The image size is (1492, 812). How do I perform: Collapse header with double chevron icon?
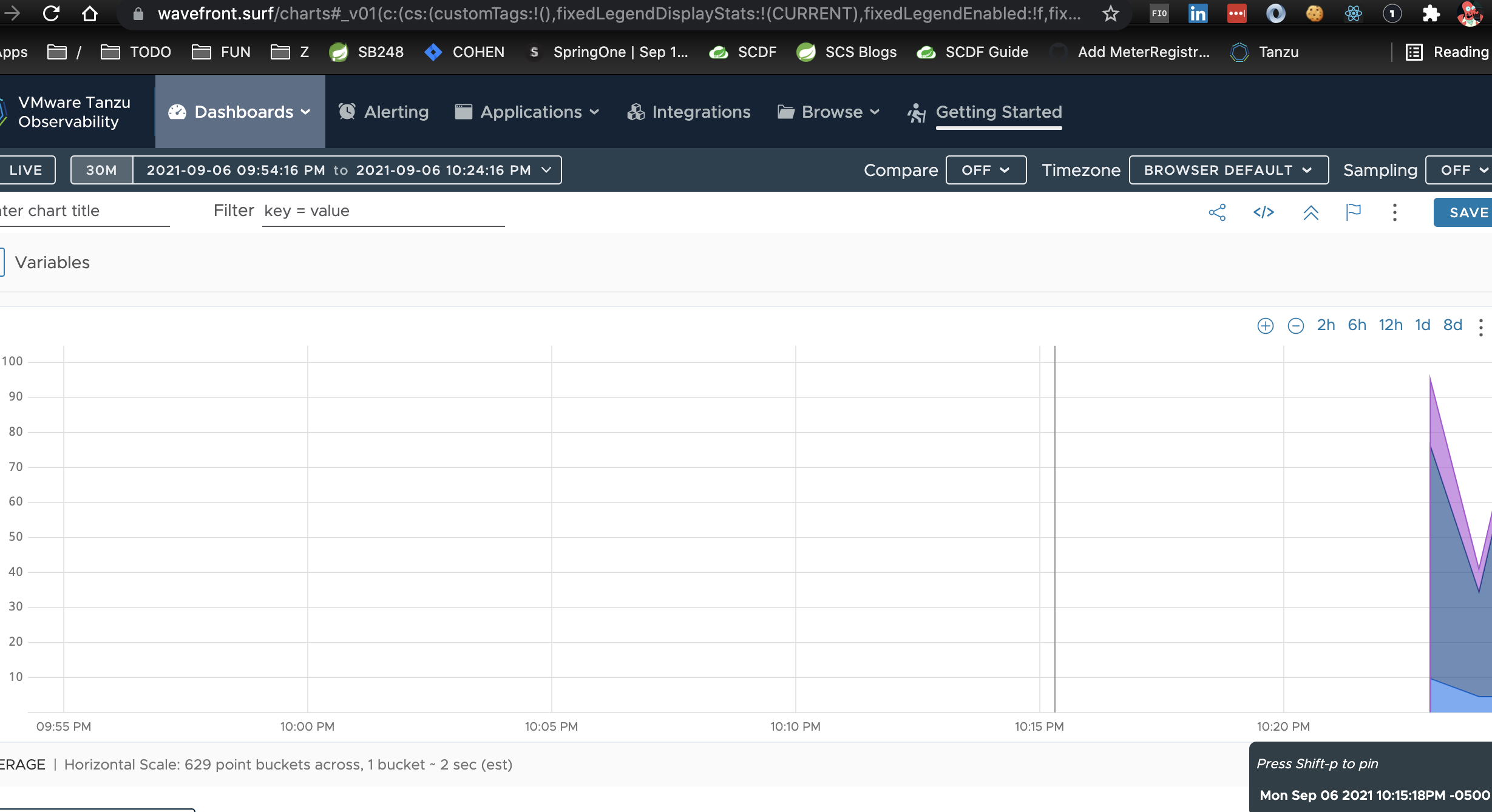tap(1311, 212)
